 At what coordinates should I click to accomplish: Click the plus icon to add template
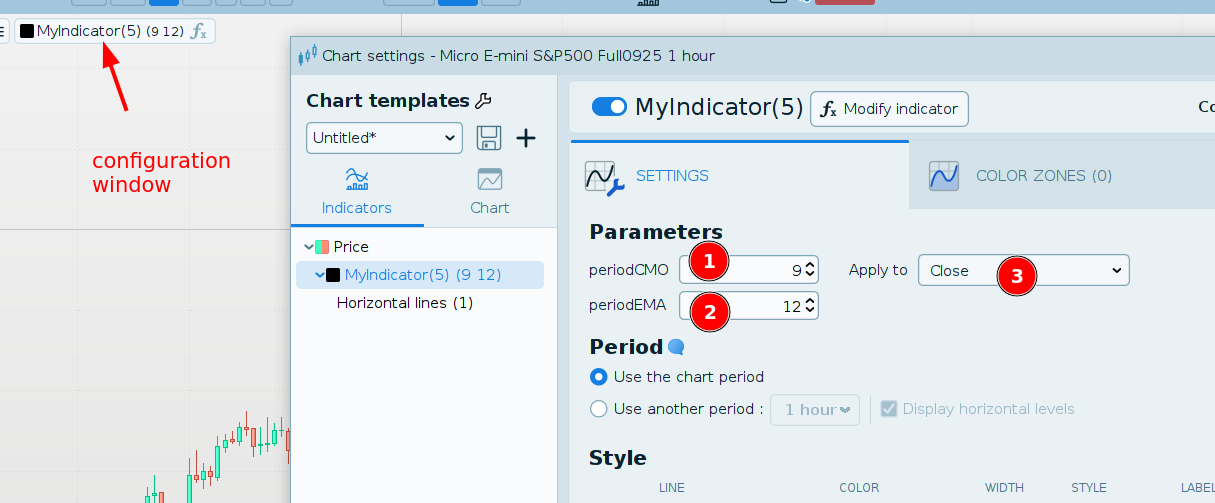click(526, 138)
